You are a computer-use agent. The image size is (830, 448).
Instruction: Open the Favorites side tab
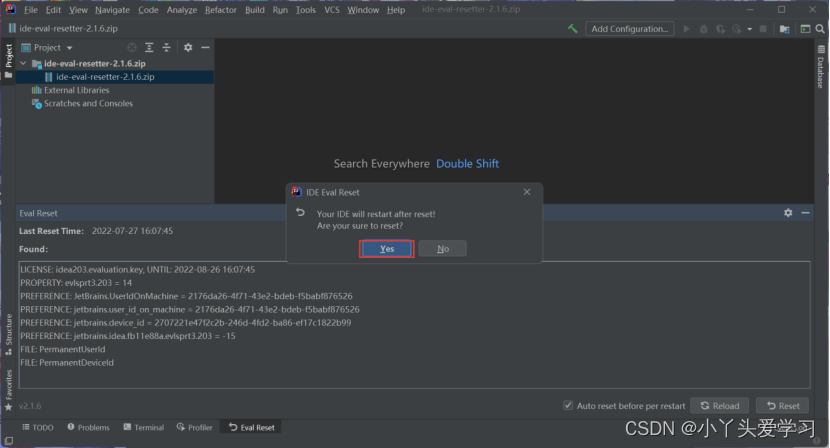[x=8, y=390]
